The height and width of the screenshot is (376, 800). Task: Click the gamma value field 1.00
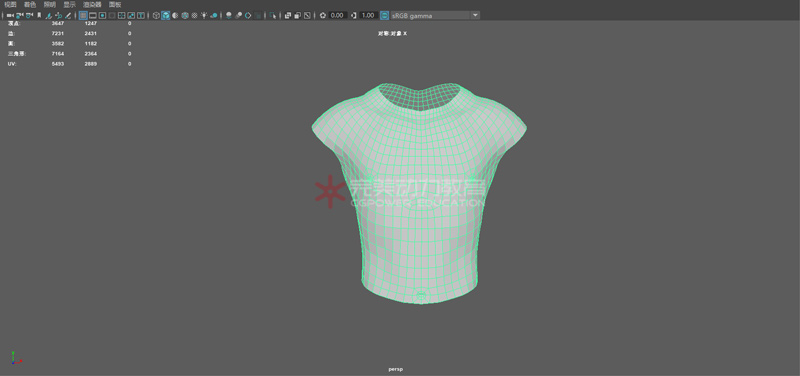click(368, 15)
